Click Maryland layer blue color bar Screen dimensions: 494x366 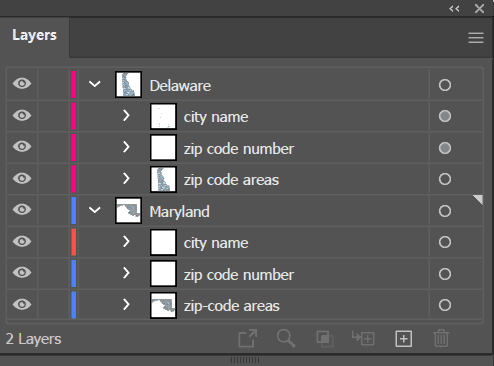click(x=74, y=210)
